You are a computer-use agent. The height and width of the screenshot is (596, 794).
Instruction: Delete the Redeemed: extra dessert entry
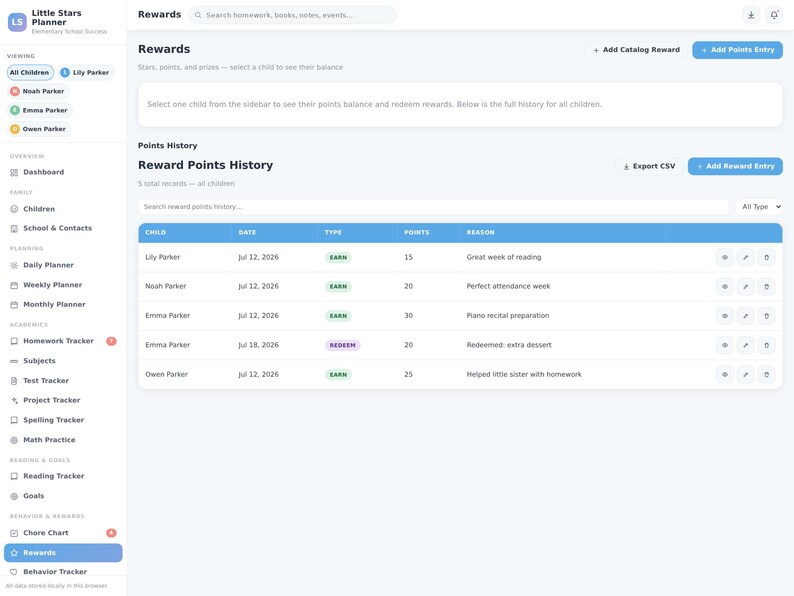point(766,345)
